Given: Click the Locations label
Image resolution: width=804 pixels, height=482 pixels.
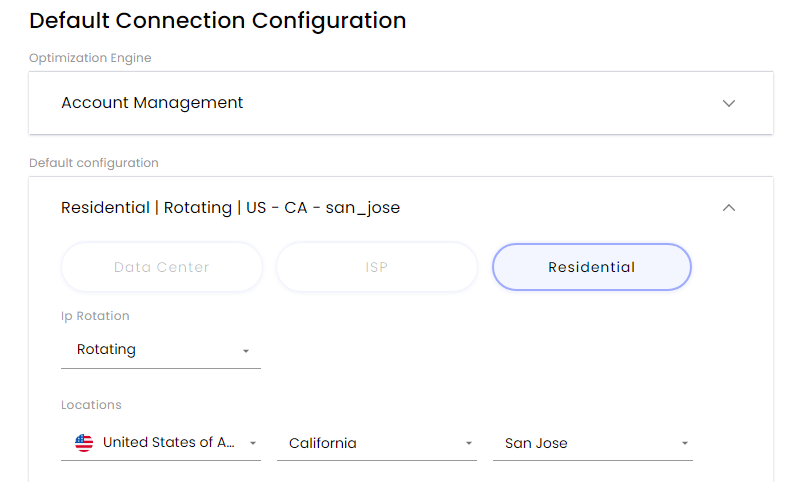Looking at the screenshot, I should pos(91,405).
